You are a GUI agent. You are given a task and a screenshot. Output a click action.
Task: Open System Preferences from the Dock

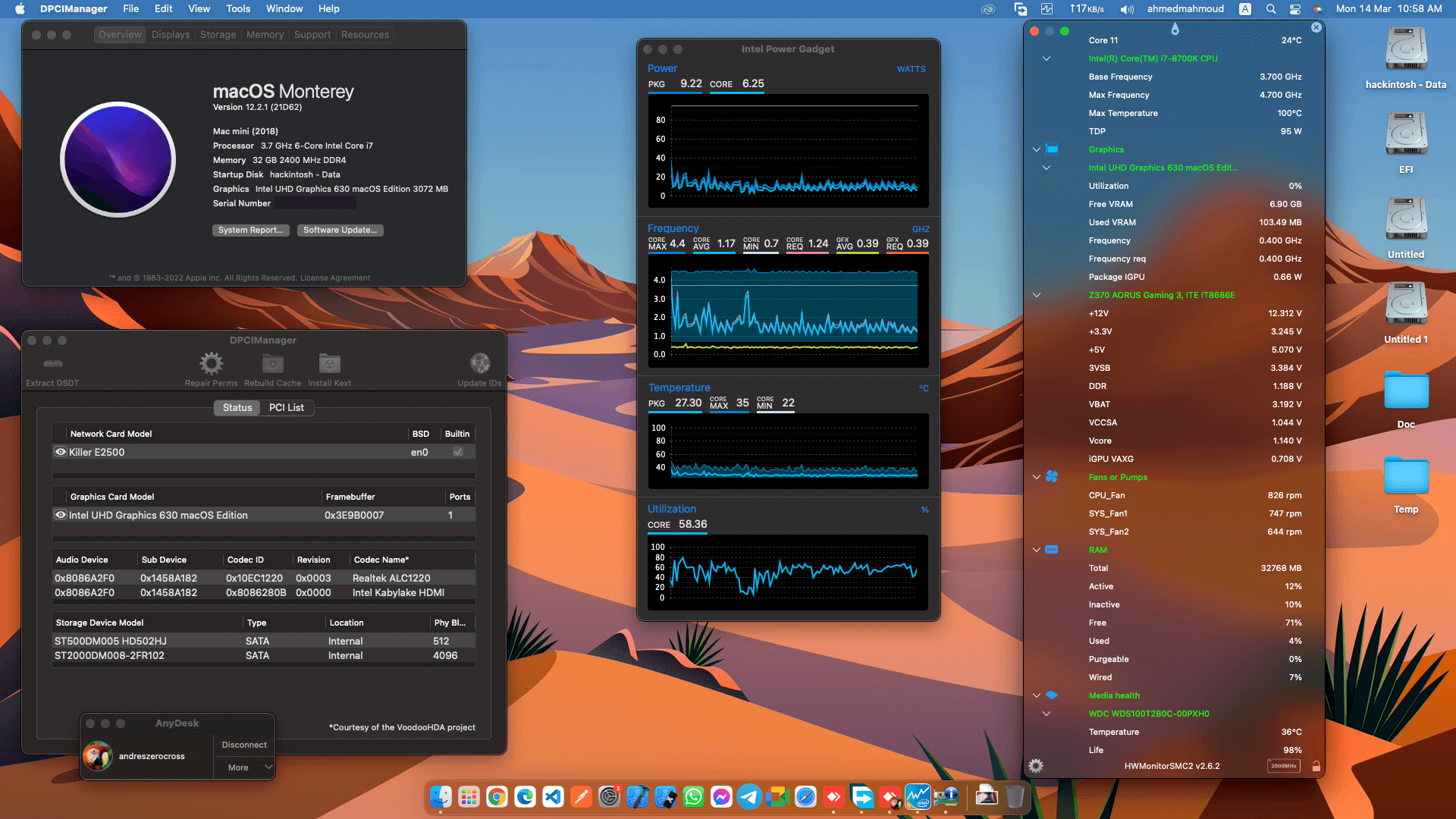(x=609, y=796)
